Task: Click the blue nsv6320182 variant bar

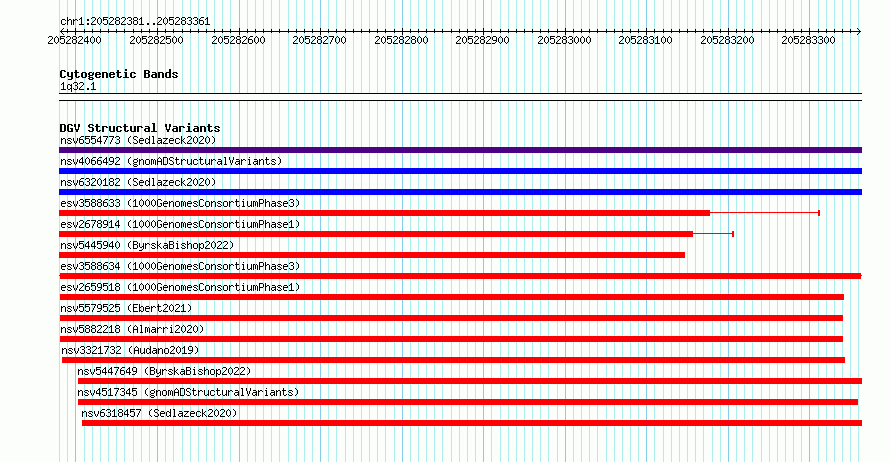Action: coord(460,192)
